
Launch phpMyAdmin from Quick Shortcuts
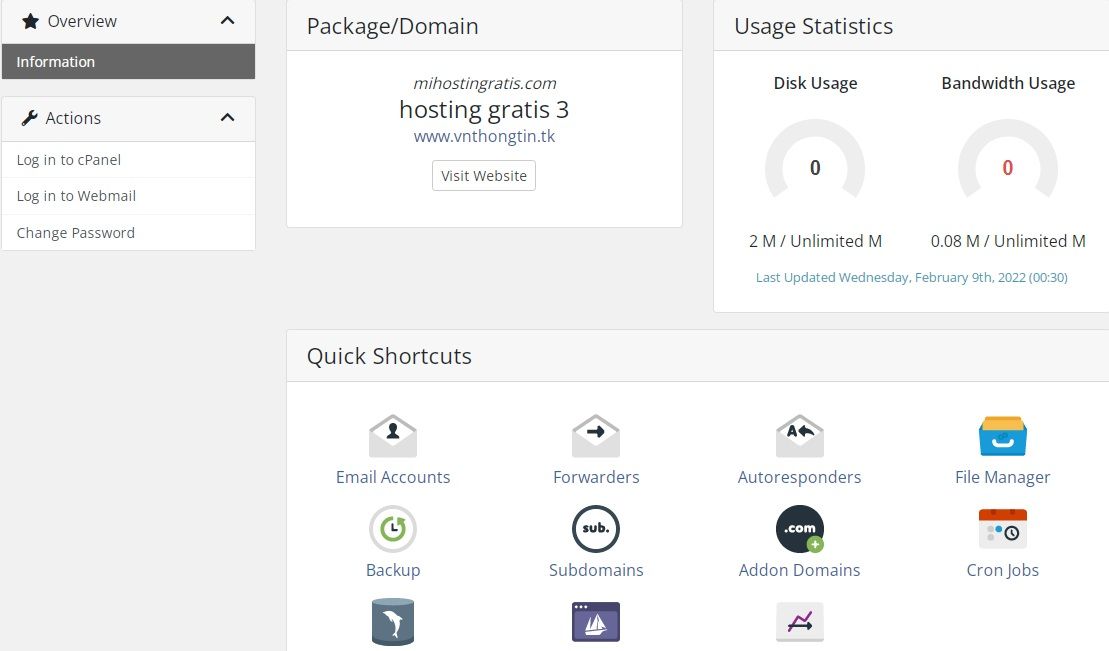[x=596, y=621]
